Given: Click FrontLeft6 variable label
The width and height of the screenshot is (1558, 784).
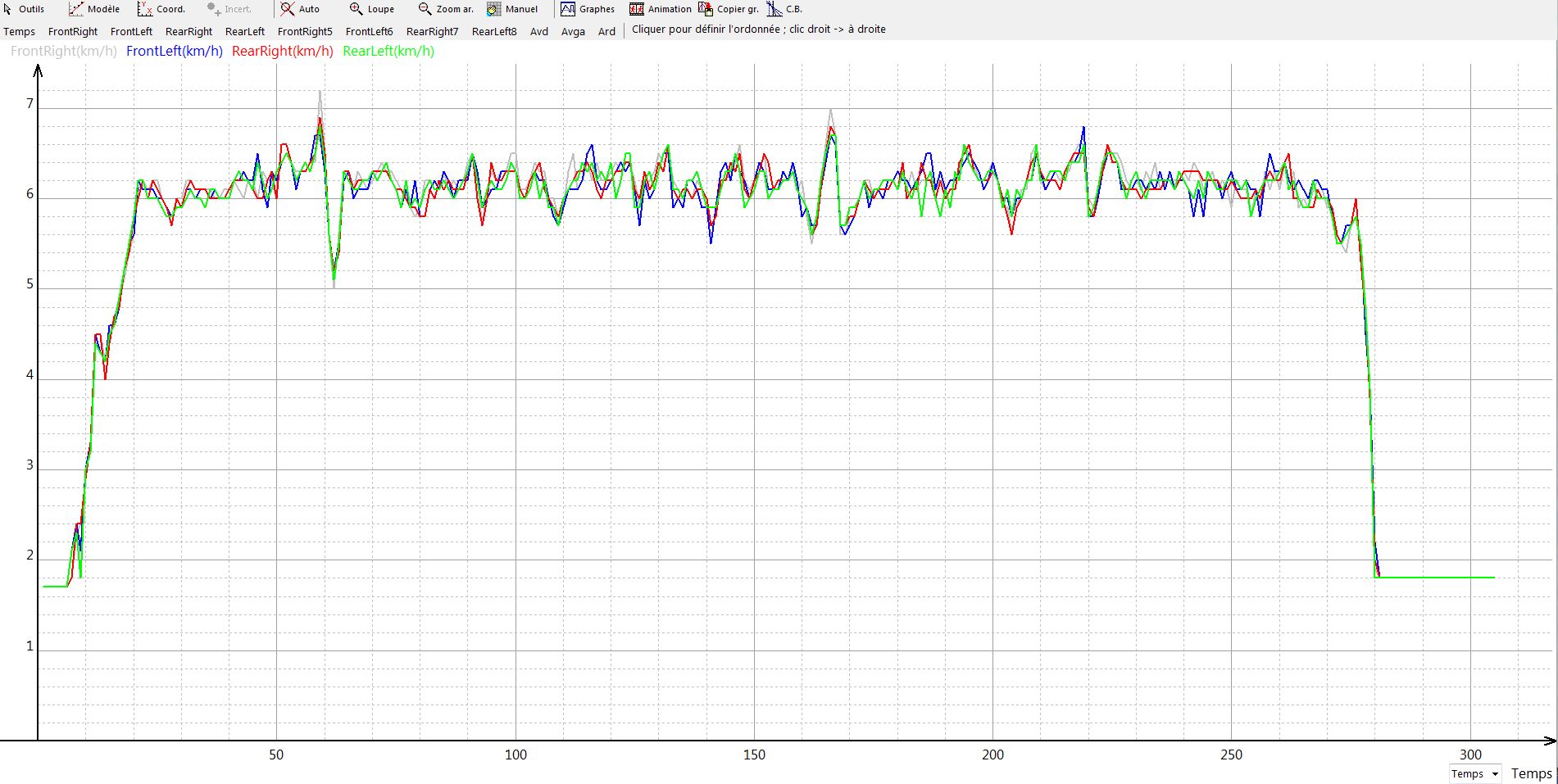Looking at the screenshot, I should point(369,31).
